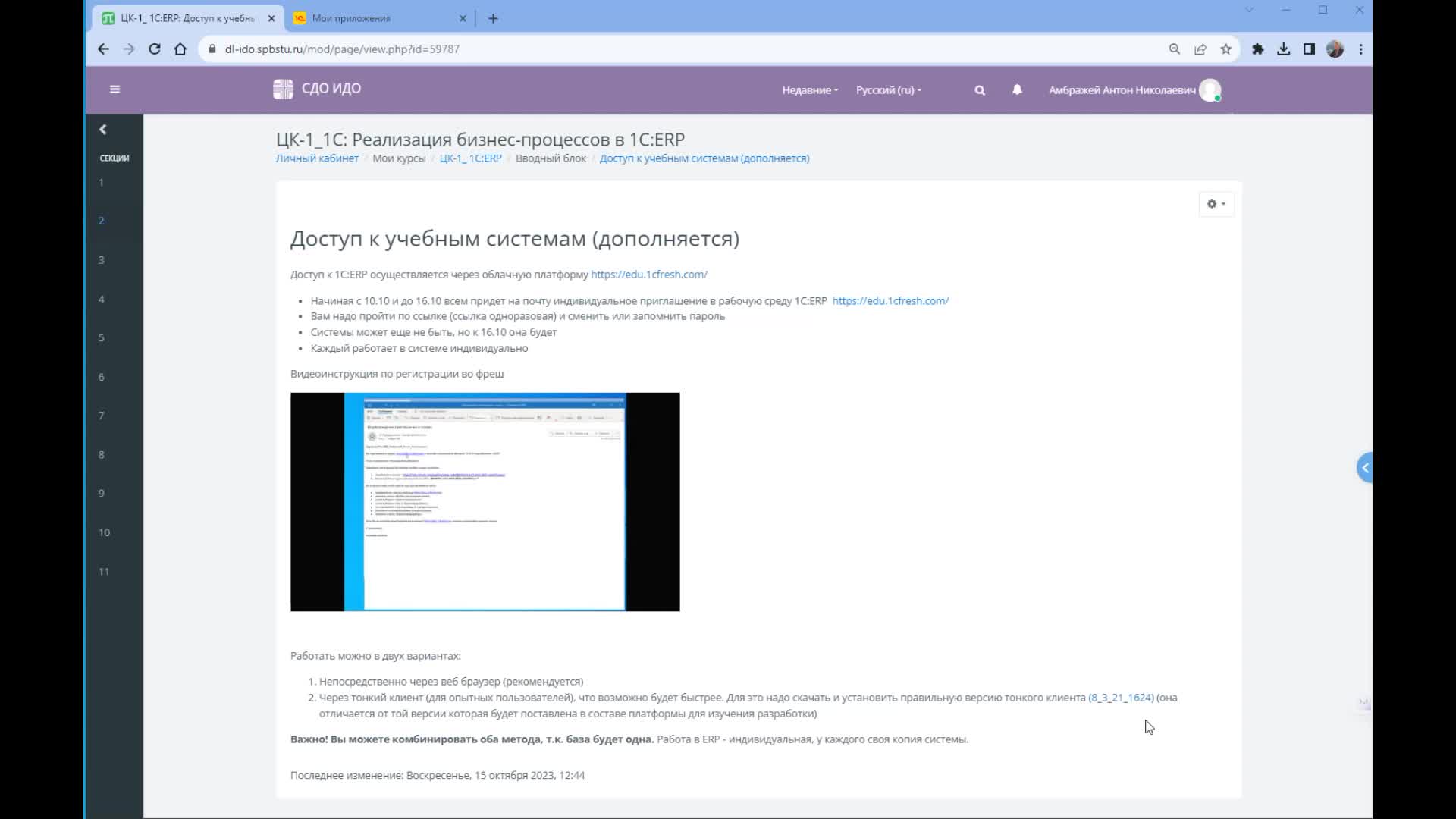Close the ЦК-1_1C:ERP browser tab
This screenshot has height=819, width=1456.
coord(271,18)
